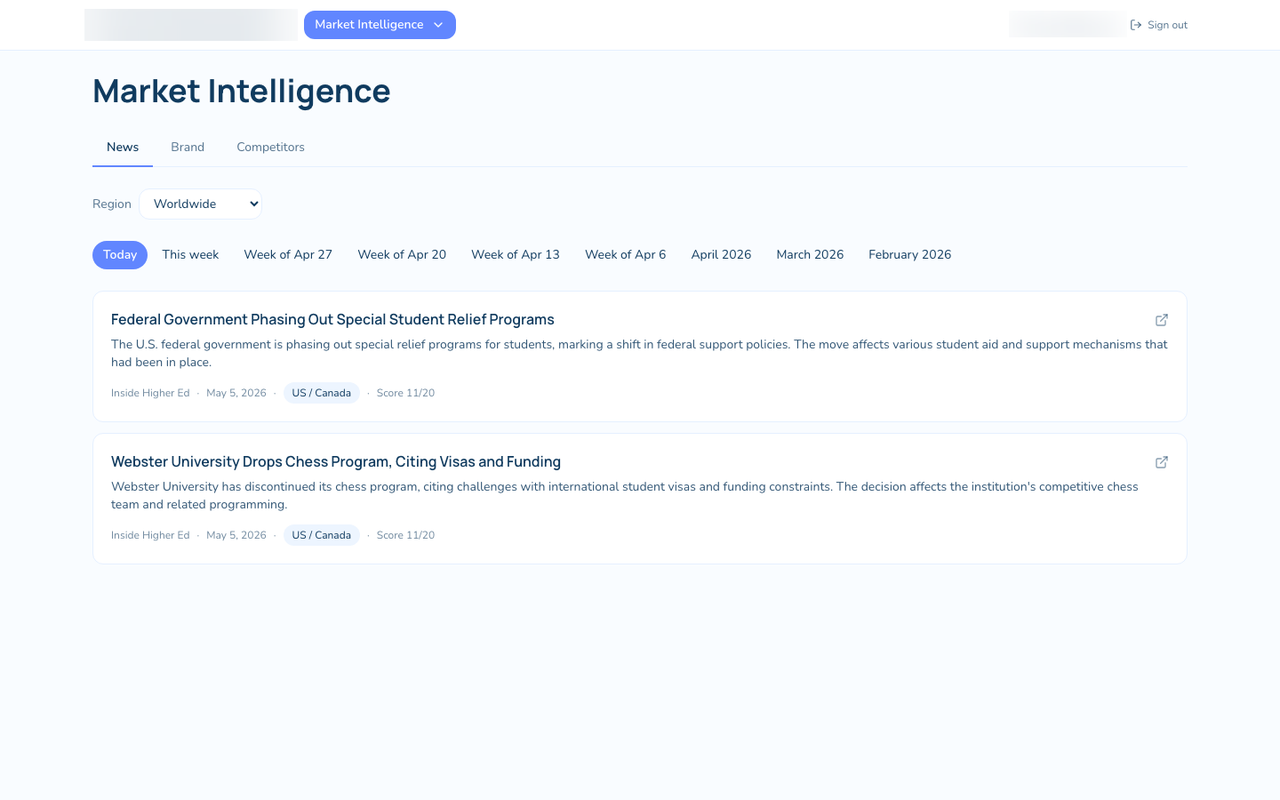
Task: Show February 2026 news
Action: coord(910,255)
